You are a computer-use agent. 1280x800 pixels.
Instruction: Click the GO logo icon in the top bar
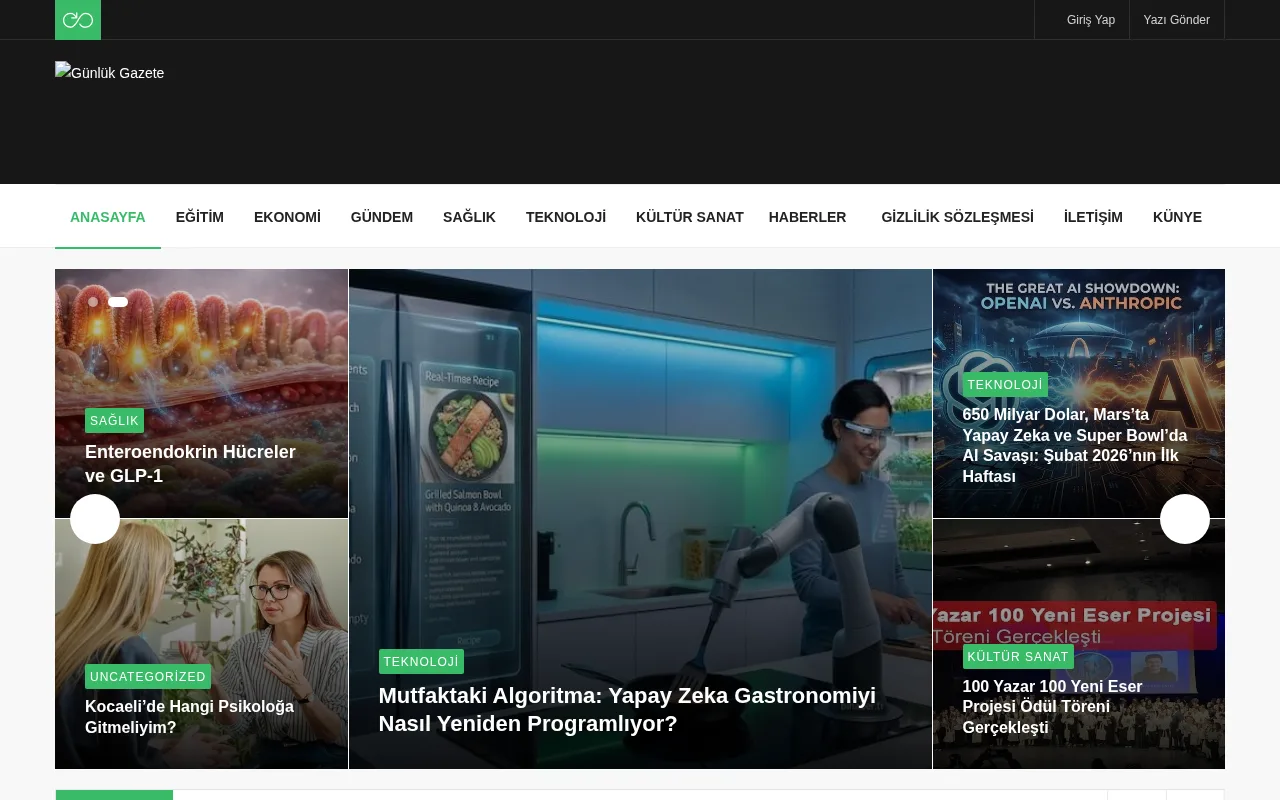pos(77,19)
